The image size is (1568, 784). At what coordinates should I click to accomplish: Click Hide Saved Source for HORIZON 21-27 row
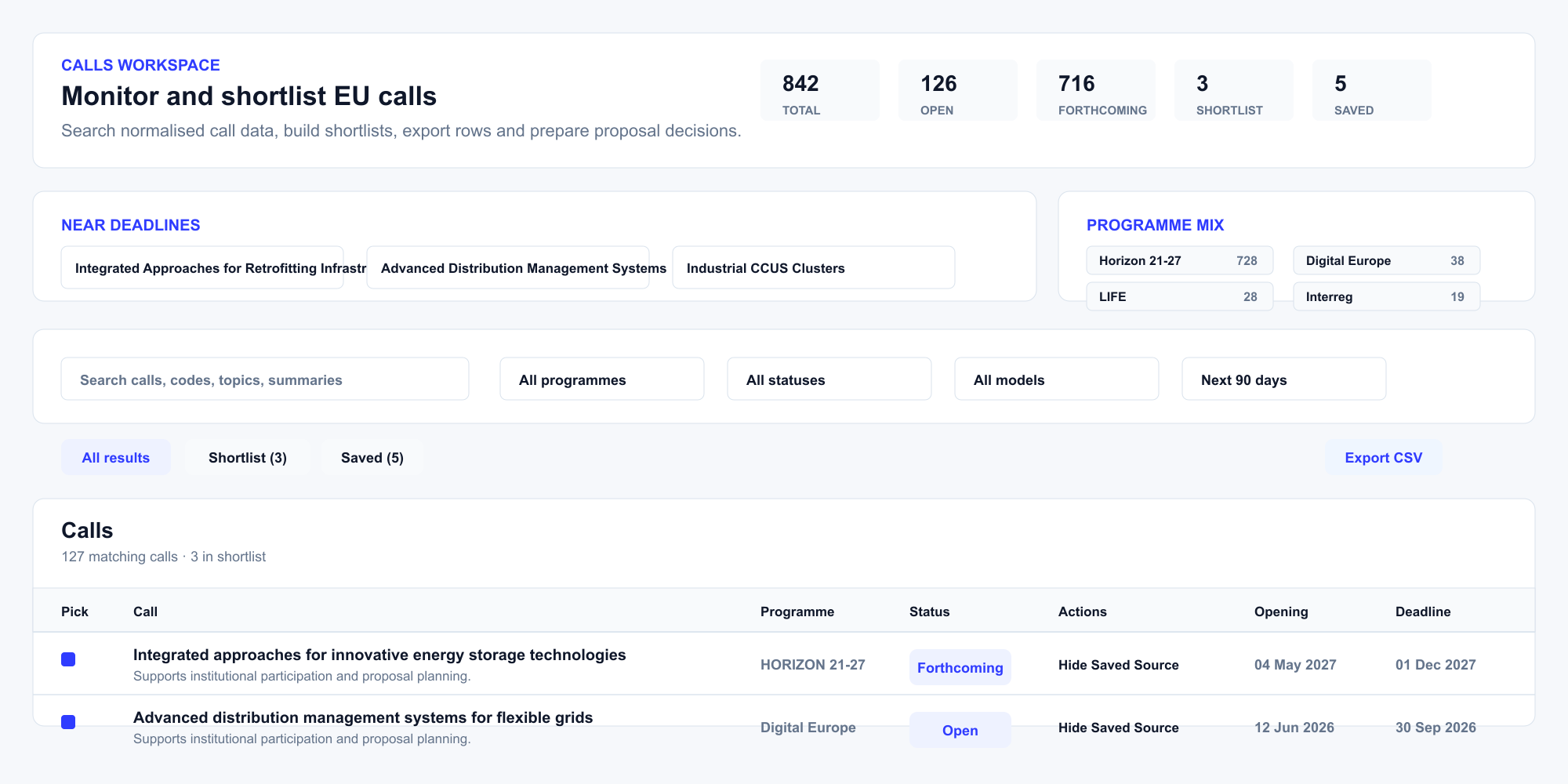click(x=1119, y=665)
